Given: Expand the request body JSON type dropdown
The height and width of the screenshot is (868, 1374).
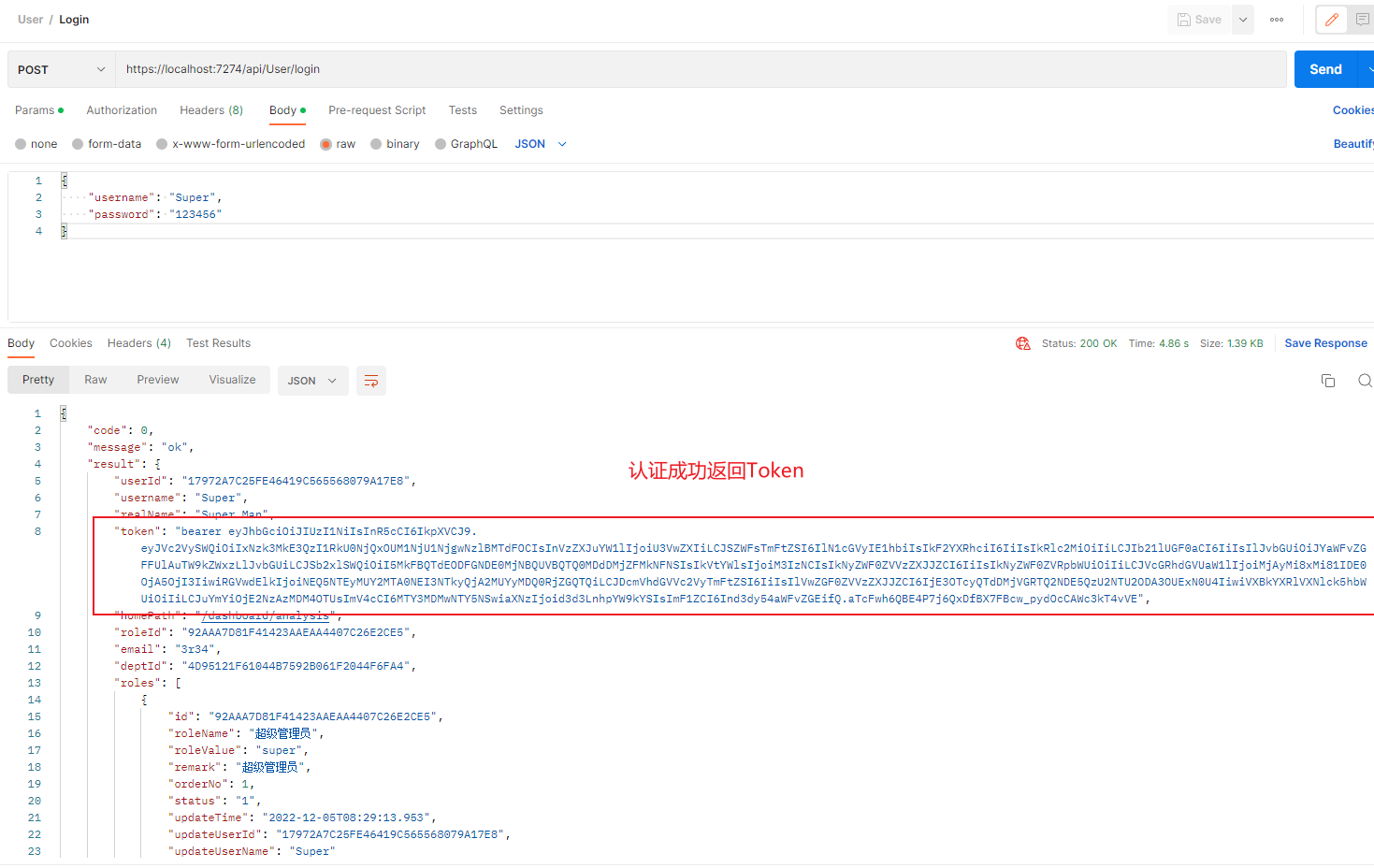Looking at the screenshot, I should (x=541, y=144).
